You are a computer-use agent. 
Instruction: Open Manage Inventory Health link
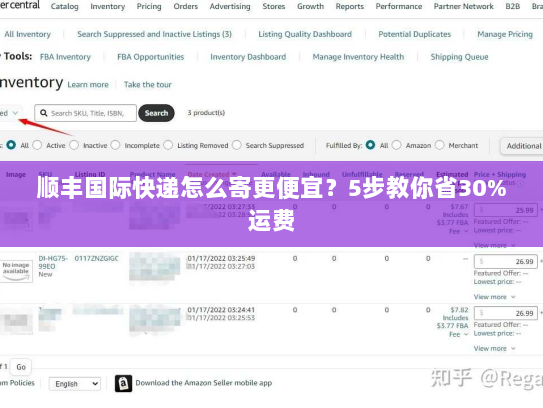click(x=358, y=57)
